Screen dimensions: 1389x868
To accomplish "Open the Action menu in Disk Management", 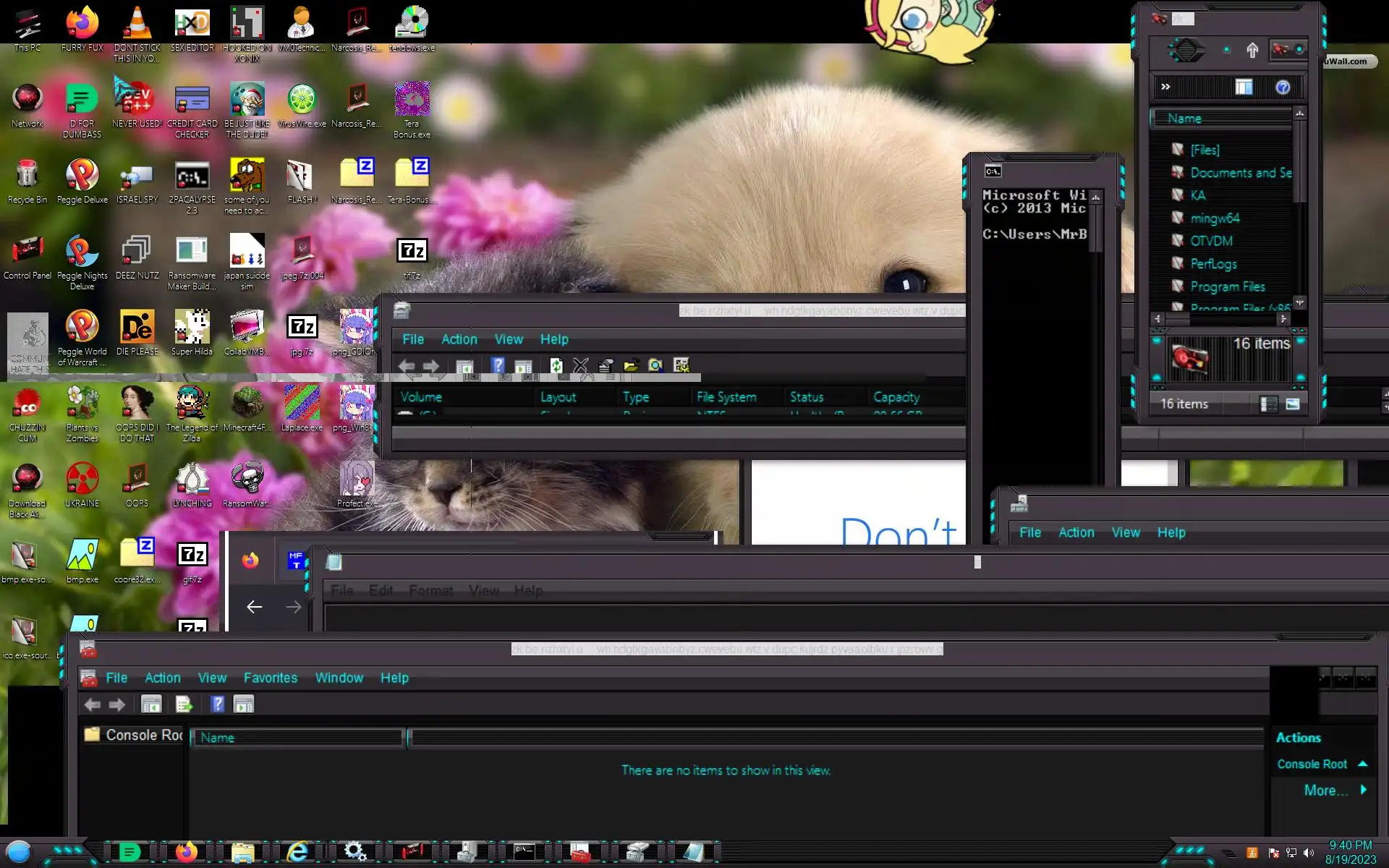I will [459, 339].
